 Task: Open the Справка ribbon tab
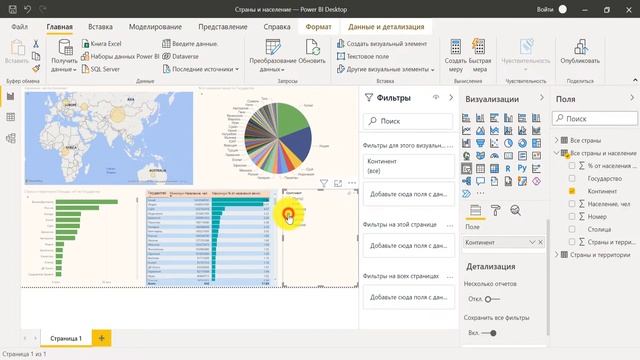276,27
